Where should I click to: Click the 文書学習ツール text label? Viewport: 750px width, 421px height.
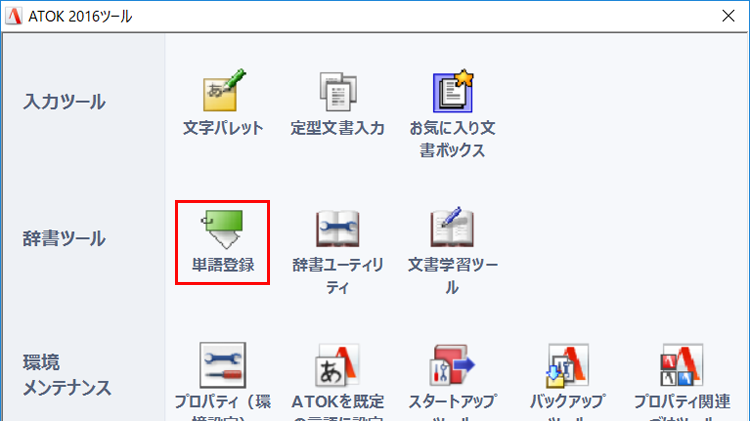coord(452,276)
